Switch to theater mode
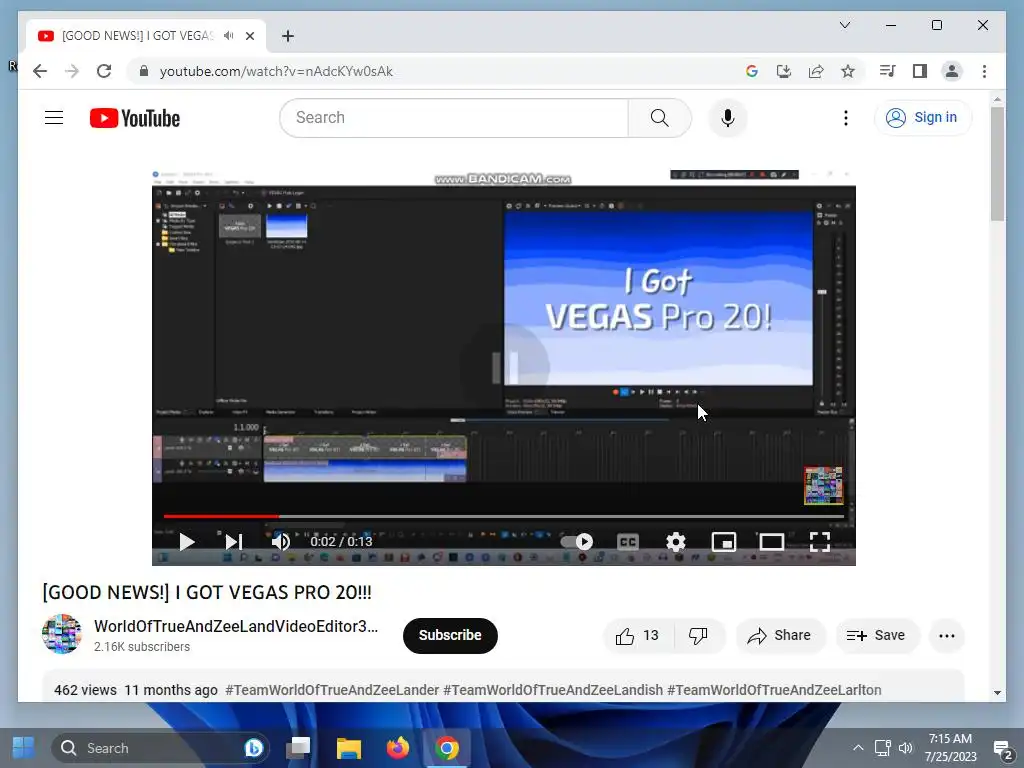The height and width of the screenshot is (768, 1024). [x=771, y=541]
